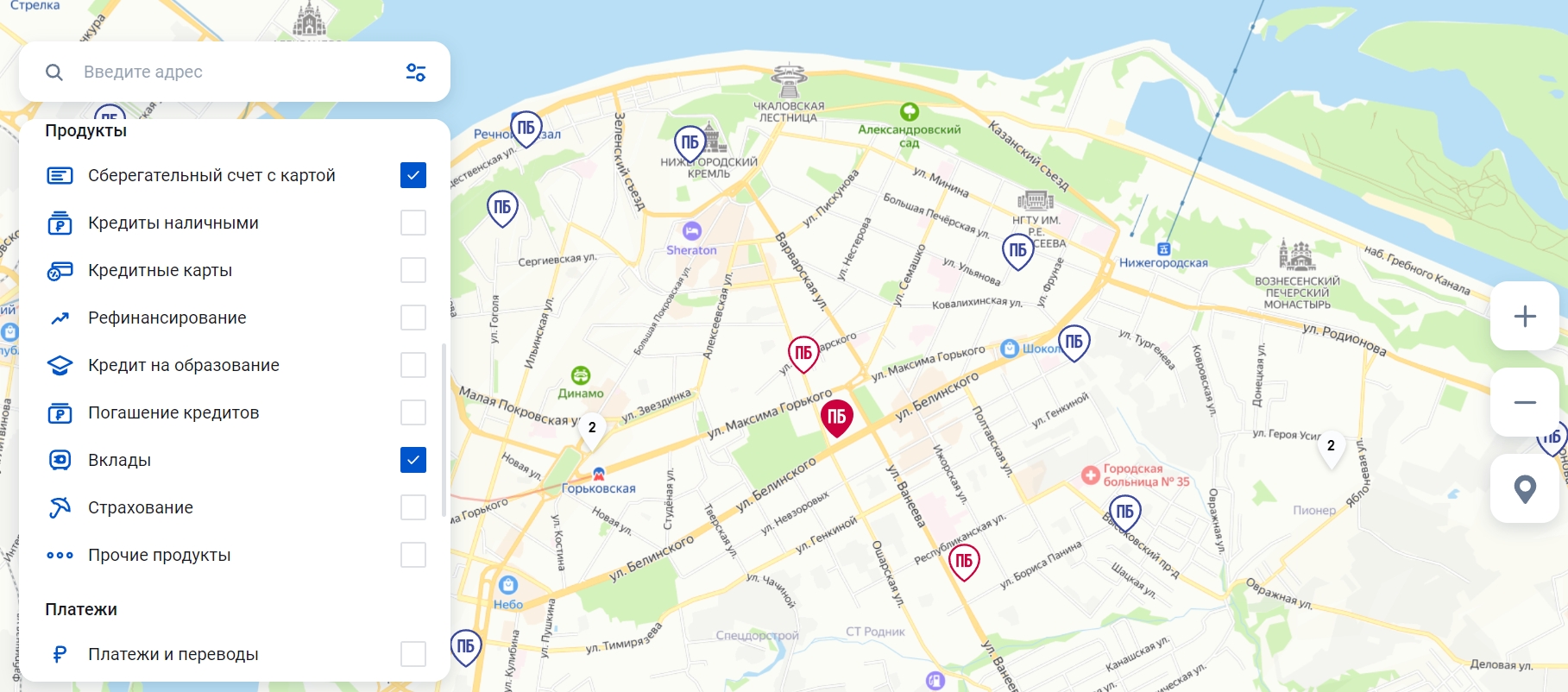
Task: Open the red ПБ marker on ул. Ванеева
Action: click(964, 562)
